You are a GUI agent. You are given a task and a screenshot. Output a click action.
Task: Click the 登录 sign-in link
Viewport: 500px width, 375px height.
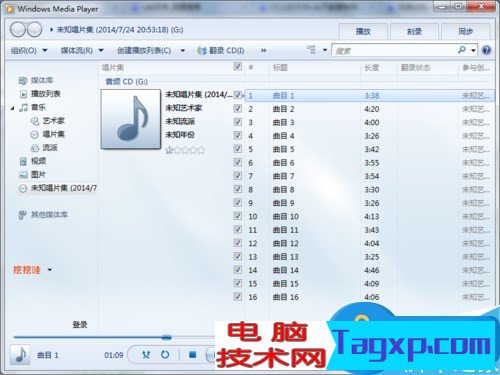tap(80, 324)
